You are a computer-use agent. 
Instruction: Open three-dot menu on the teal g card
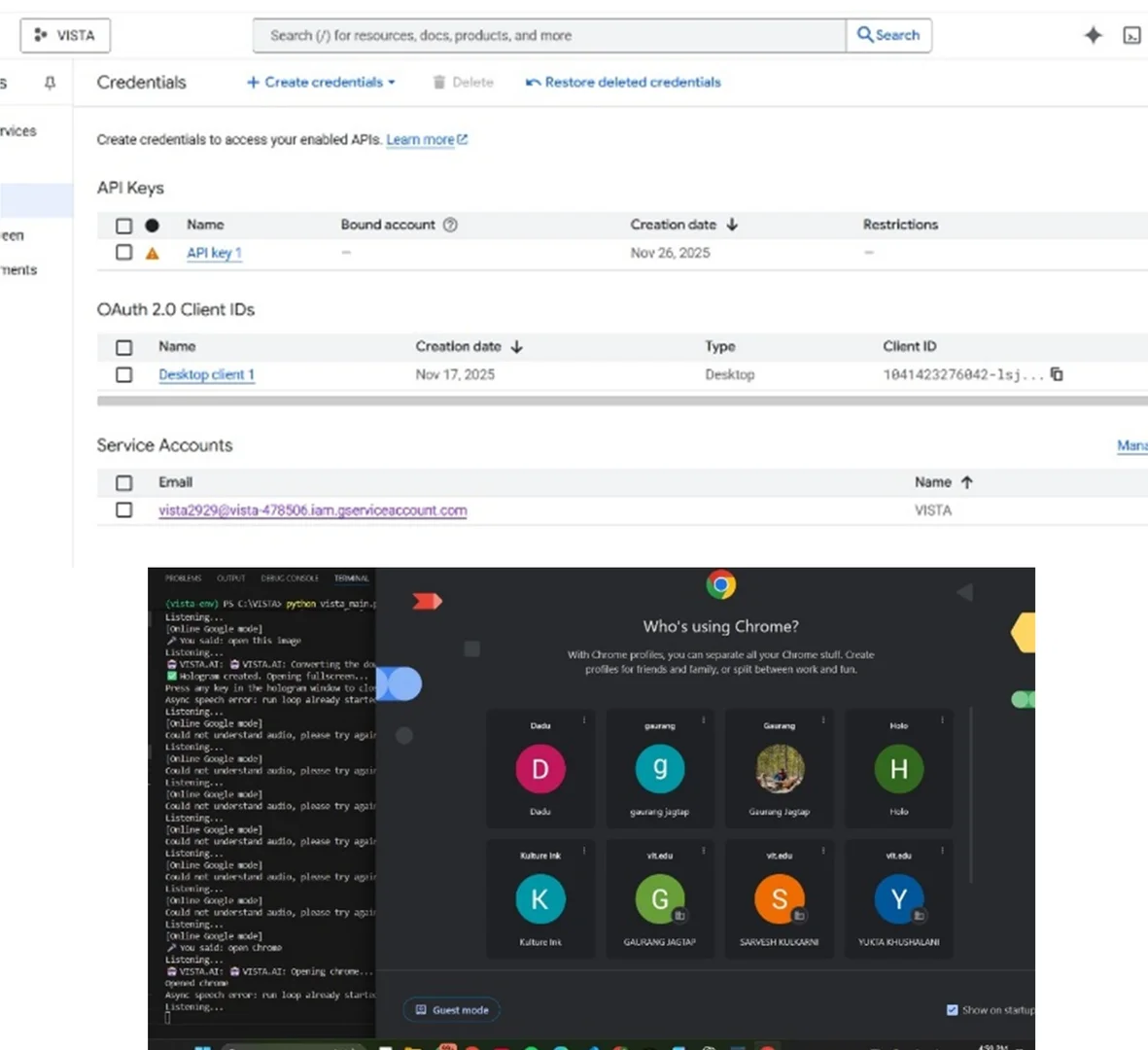tap(704, 720)
